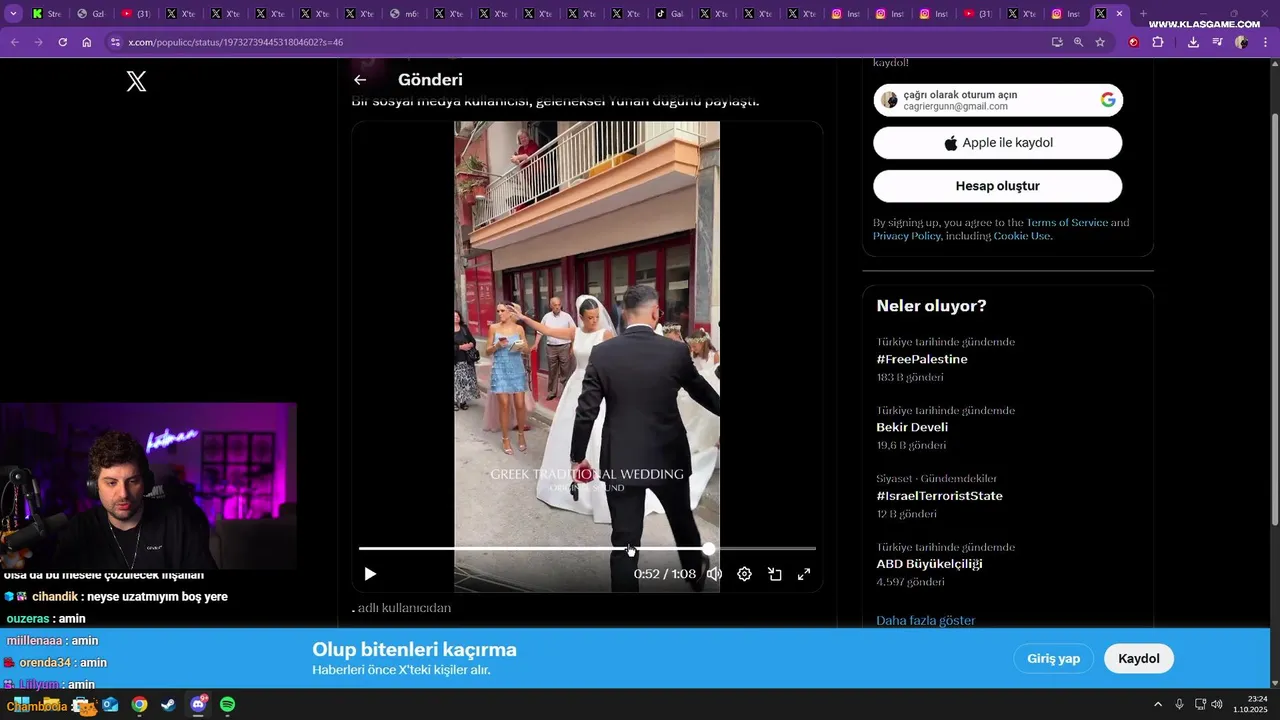Open the Bekir Develi trend
Screen dimensions: 1280x720
(912, 427)
